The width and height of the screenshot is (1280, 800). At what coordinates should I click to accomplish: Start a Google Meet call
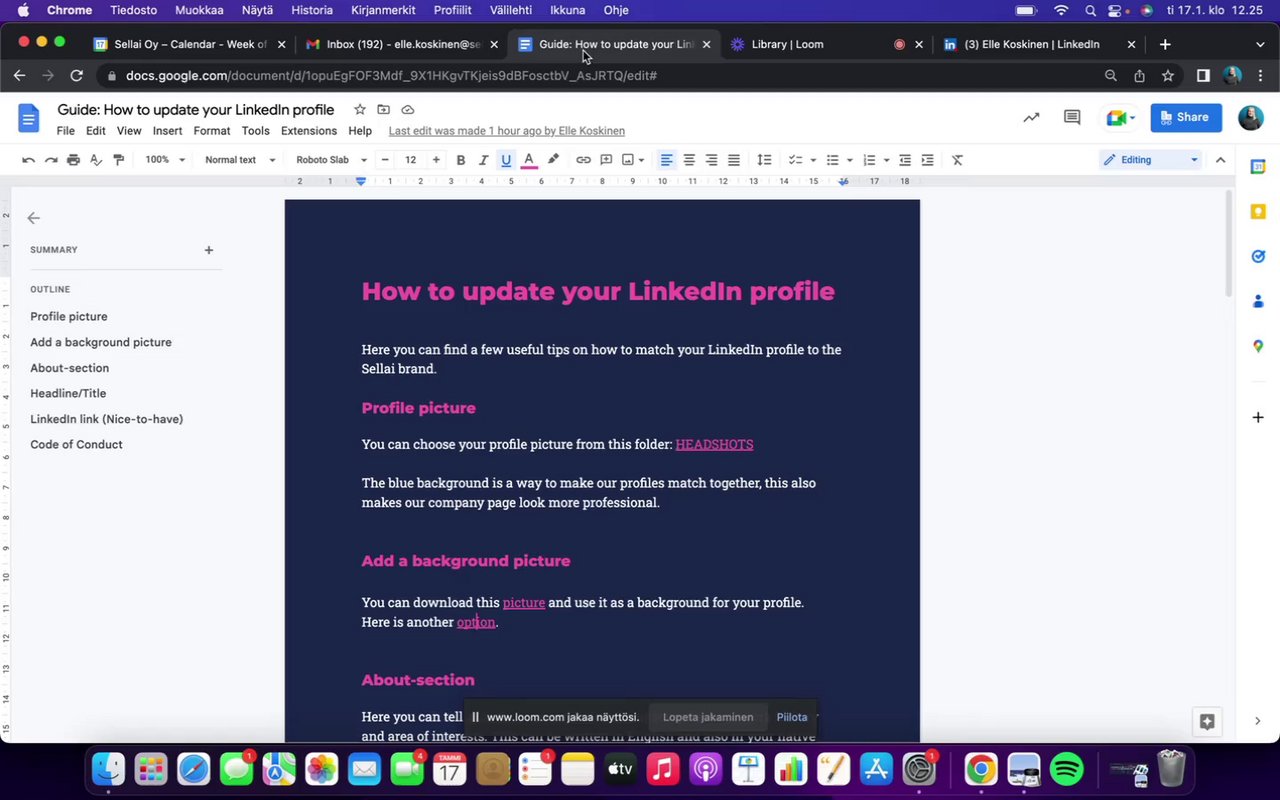point(1120,117)
